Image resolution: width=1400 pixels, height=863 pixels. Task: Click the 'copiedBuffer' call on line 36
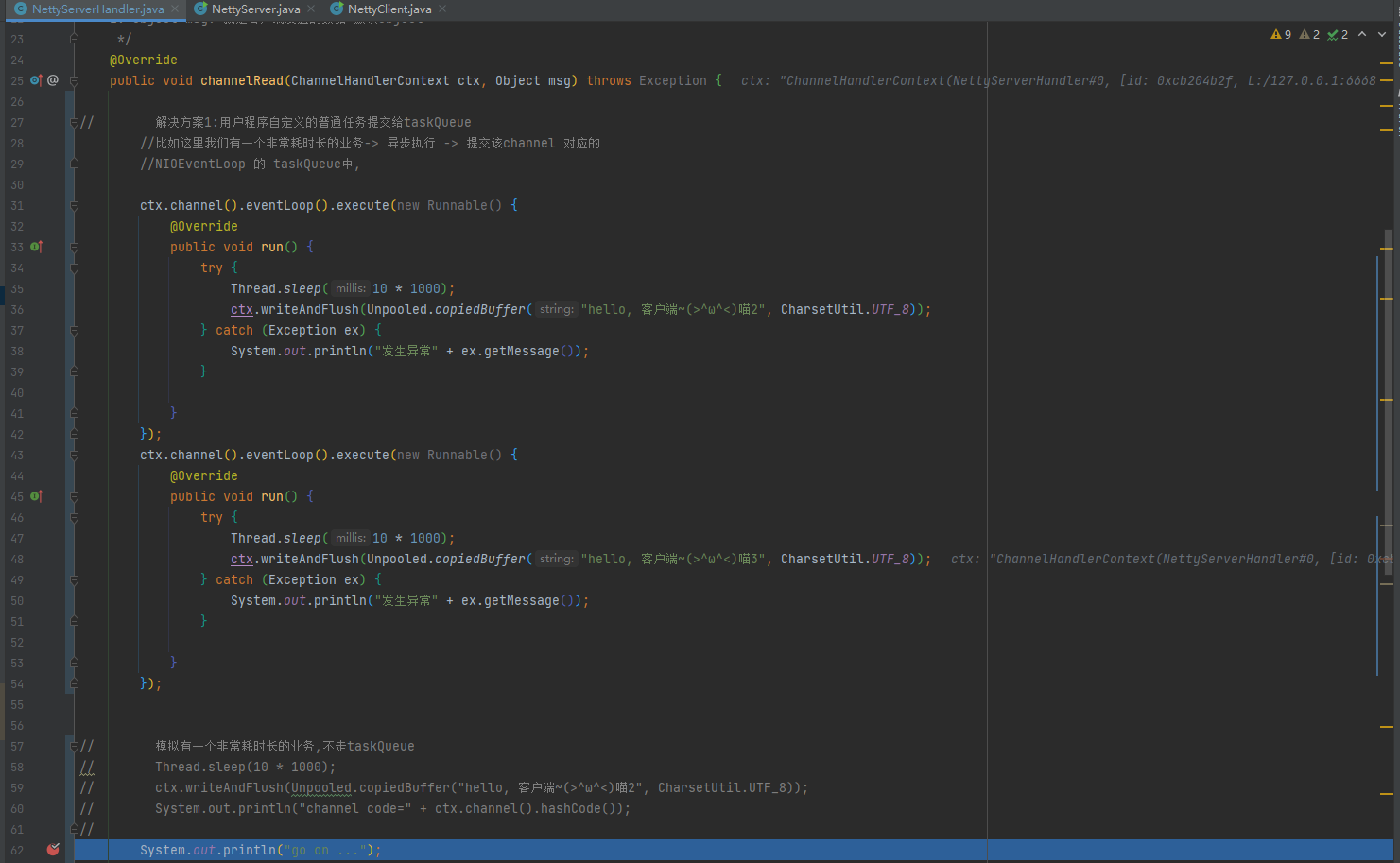tap(480, 309)
